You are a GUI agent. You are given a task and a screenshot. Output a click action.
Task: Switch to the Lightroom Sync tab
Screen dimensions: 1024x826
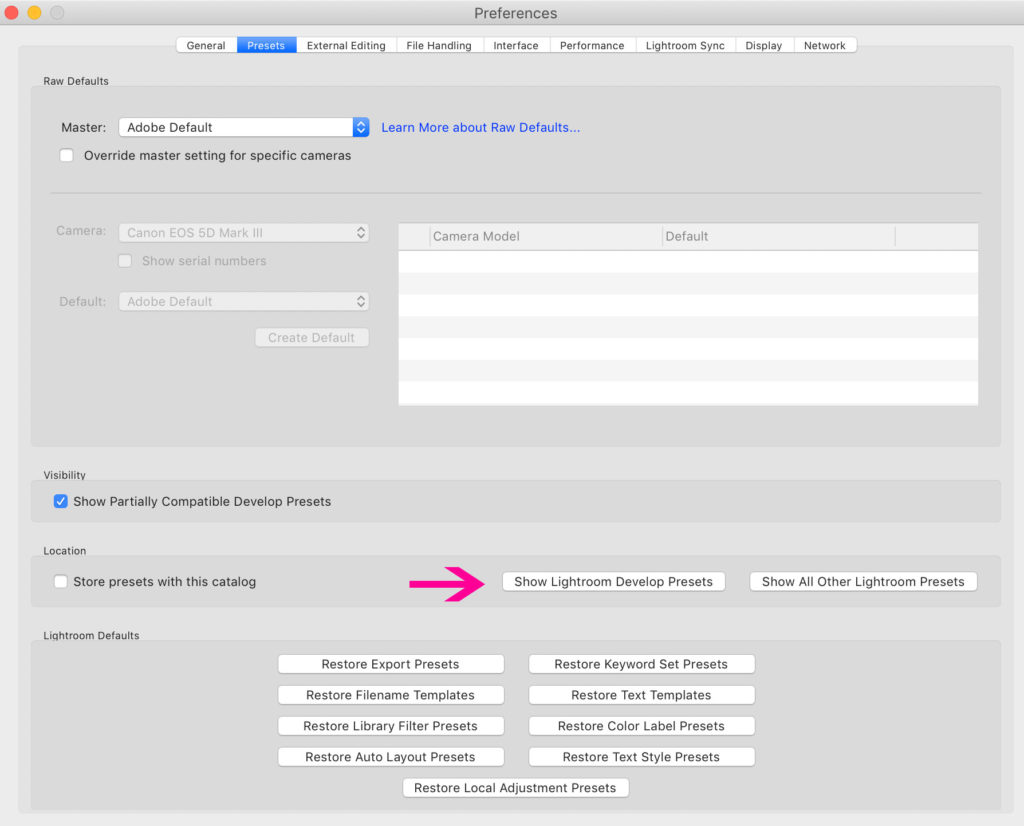point(685,46)
